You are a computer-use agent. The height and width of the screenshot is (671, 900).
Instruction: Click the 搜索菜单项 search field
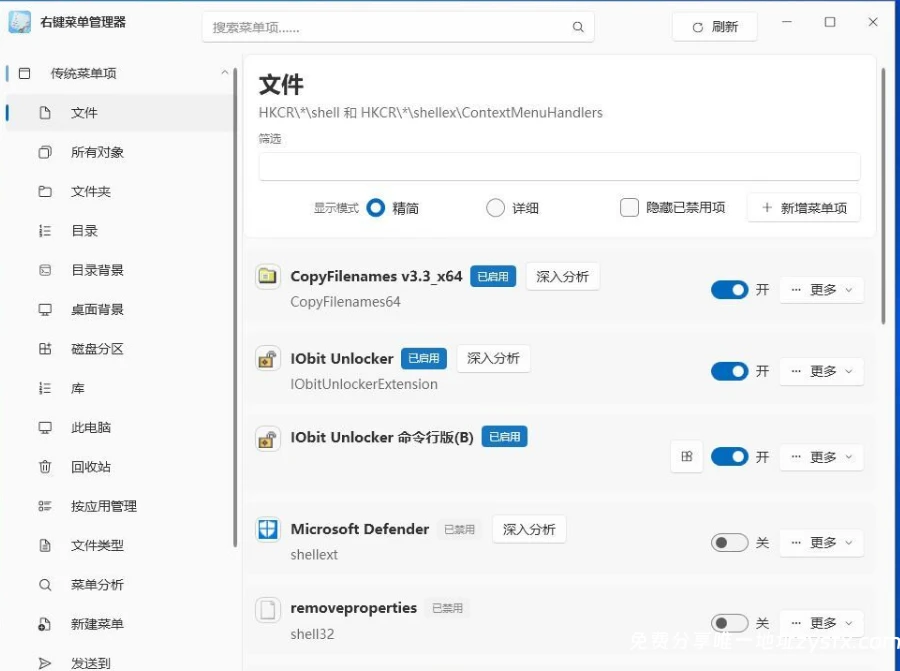tap(398, 27)
